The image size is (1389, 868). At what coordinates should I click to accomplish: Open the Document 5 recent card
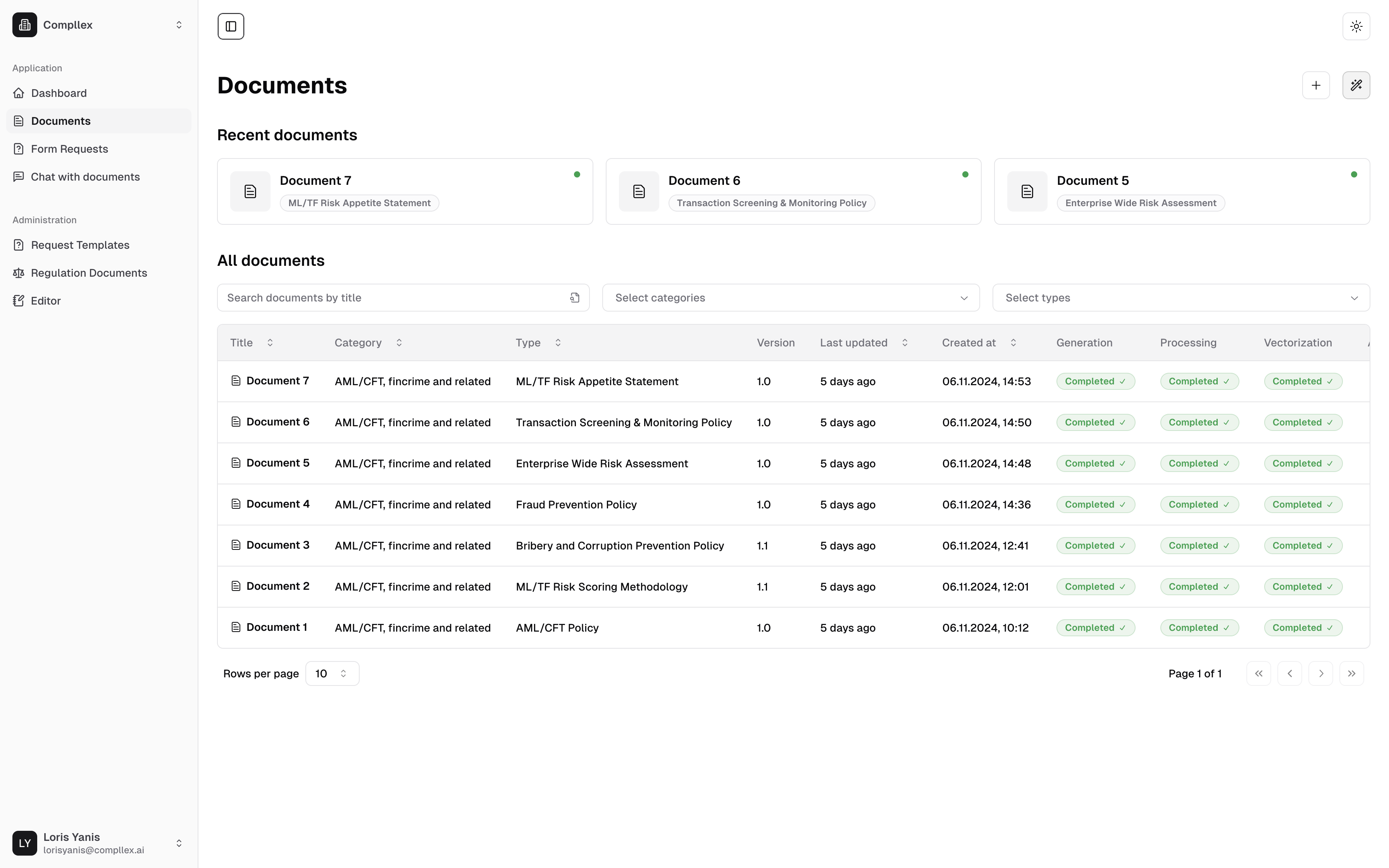1182,191
